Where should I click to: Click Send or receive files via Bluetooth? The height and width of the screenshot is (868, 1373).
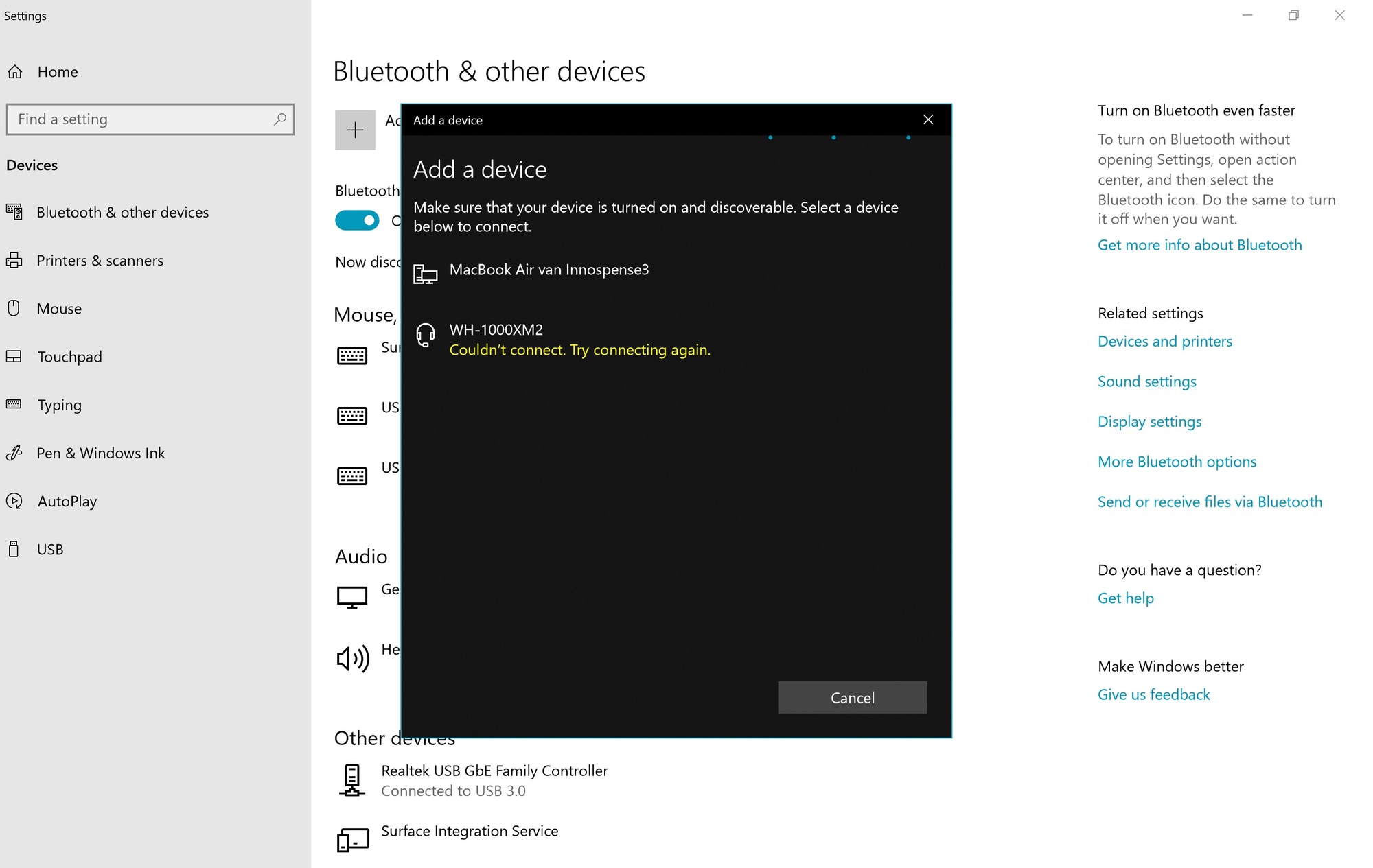pos(1210,502)
